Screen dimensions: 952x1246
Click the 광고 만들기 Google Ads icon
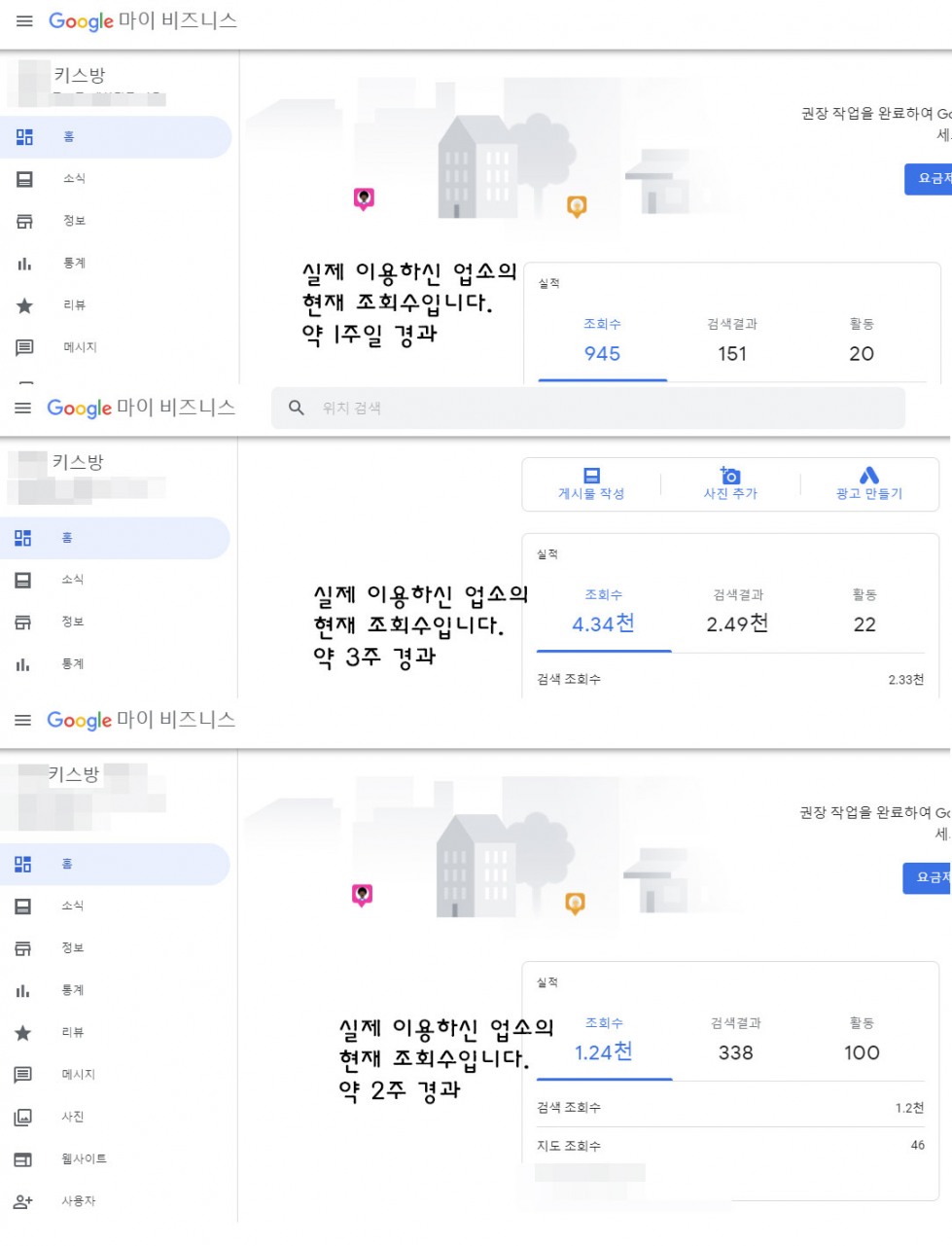pos(869,475)
